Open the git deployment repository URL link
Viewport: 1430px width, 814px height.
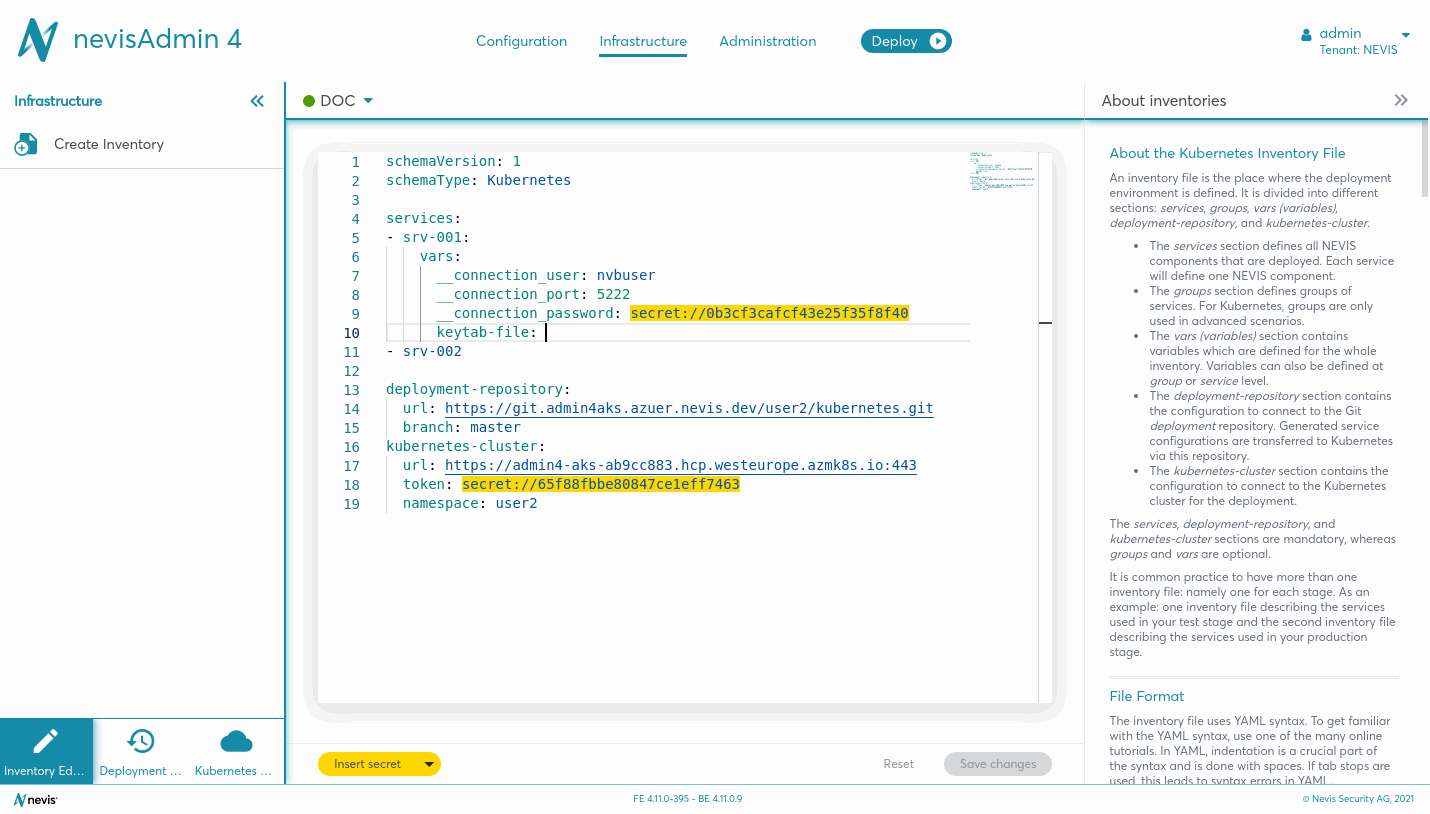point(689,408)
